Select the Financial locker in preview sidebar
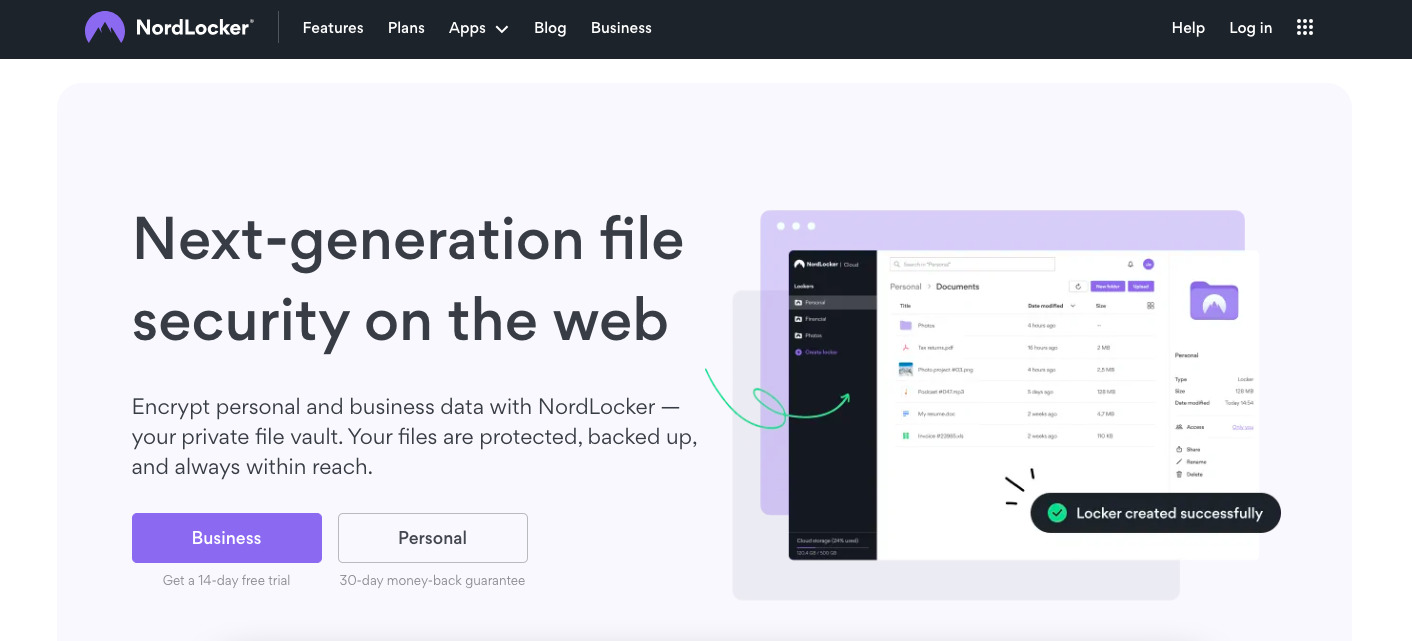 [x=833, y=319]
